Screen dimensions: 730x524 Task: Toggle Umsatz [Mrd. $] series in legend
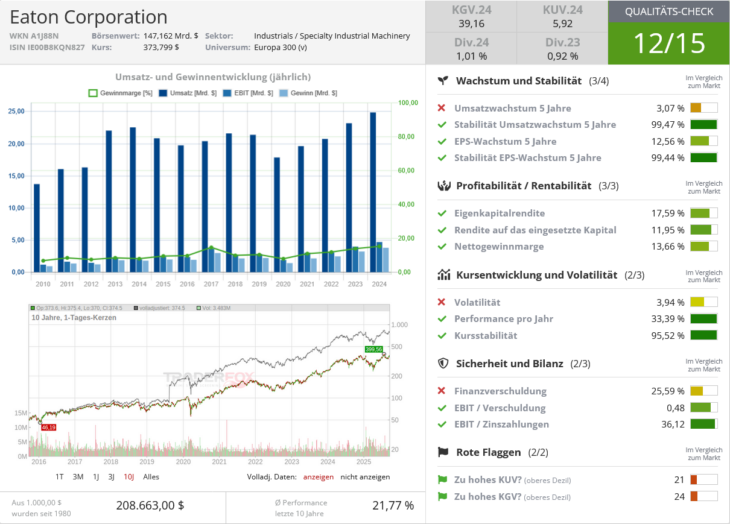click(188, 93)
